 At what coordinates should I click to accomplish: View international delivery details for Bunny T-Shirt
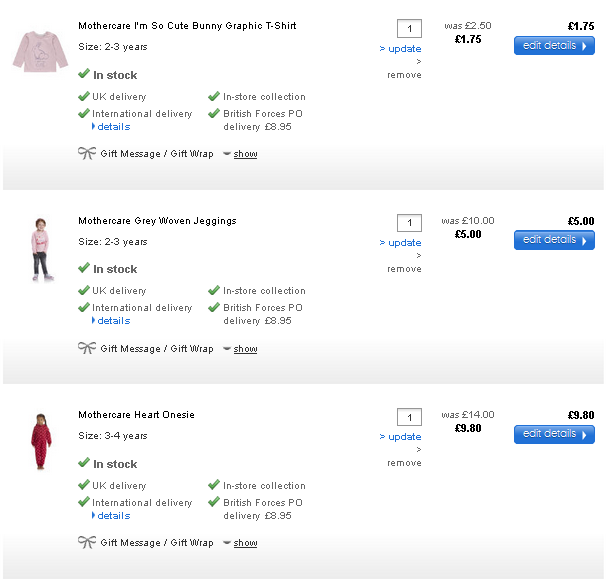click(113, 127)
